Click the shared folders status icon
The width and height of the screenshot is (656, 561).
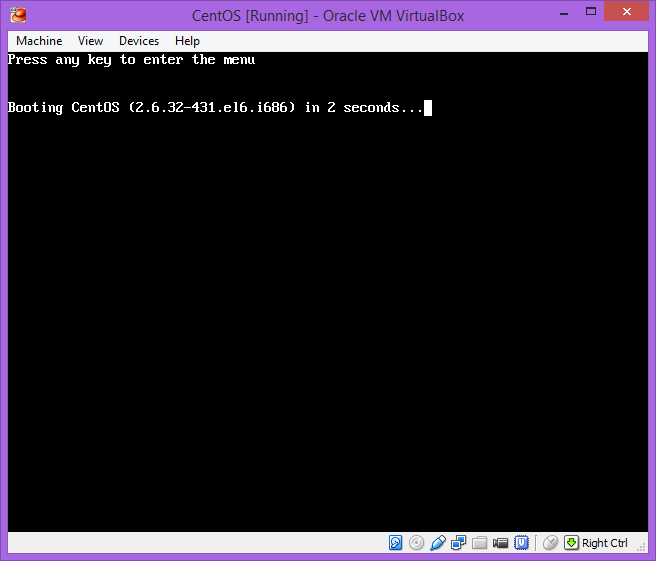pos(479,543)
